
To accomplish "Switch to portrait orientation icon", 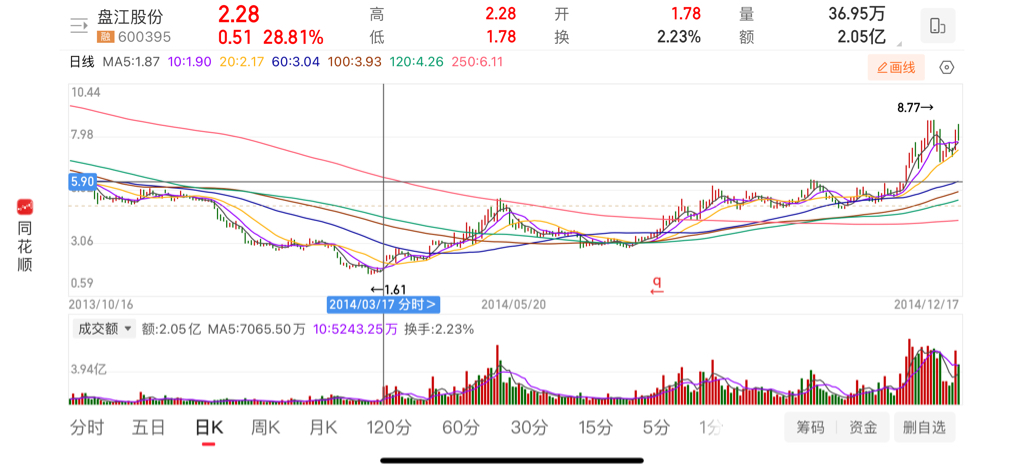I will (937, 26).
